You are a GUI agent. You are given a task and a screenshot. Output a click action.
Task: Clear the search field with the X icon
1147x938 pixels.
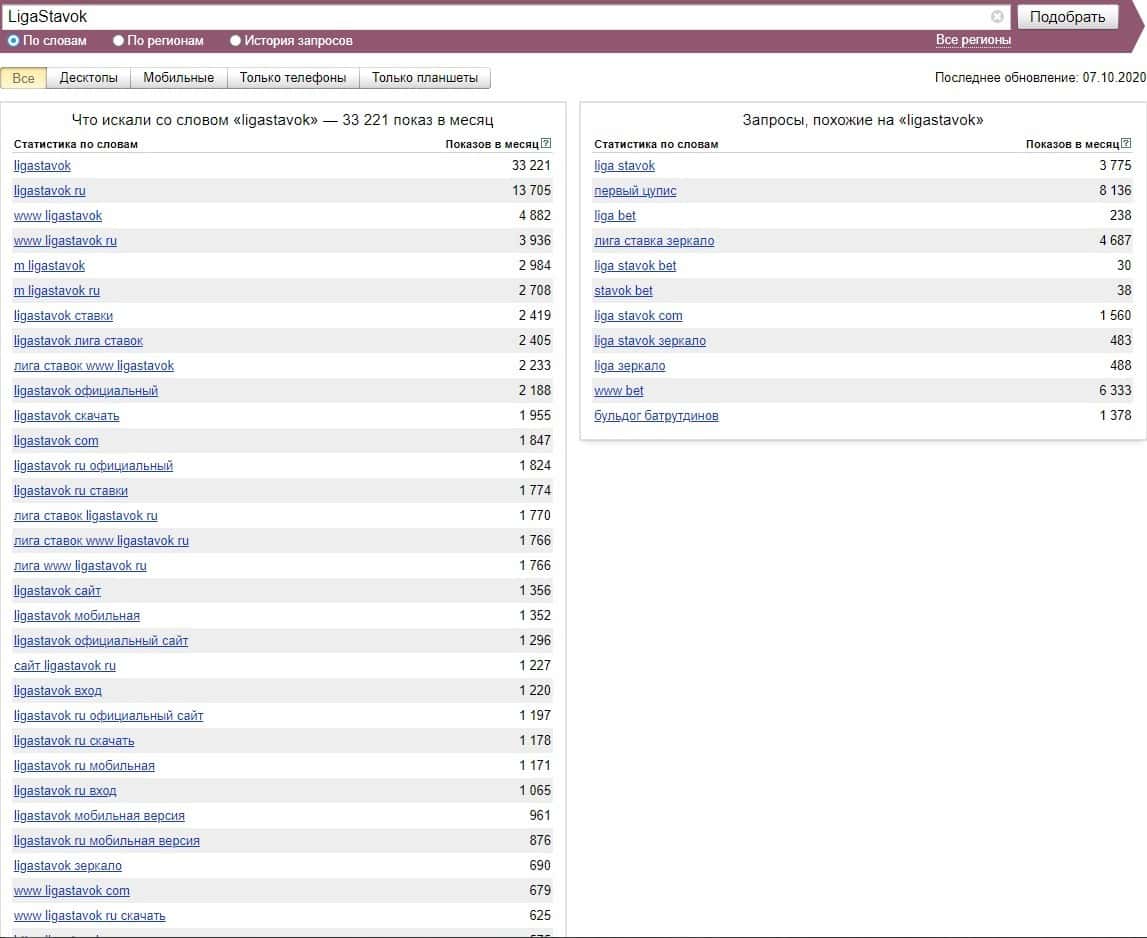point(997,17)
